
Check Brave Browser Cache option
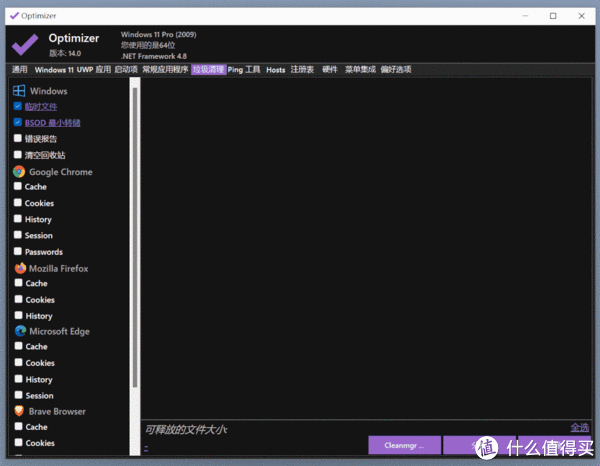[x=18, y=426]
